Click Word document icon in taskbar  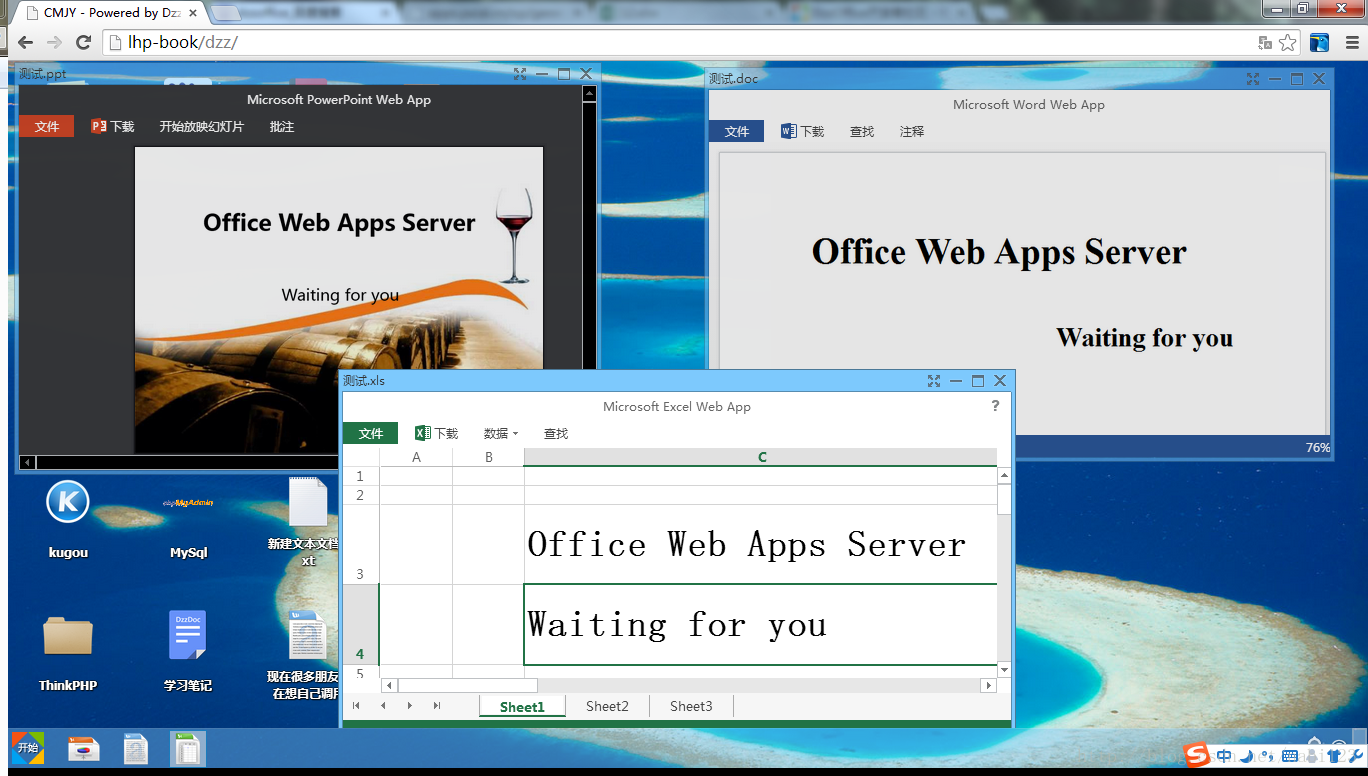tap(135, 749)
